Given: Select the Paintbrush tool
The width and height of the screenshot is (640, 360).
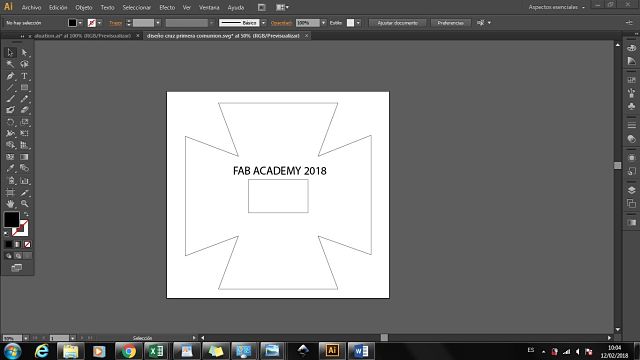Looking at the screenshot, I should (10, 99).
